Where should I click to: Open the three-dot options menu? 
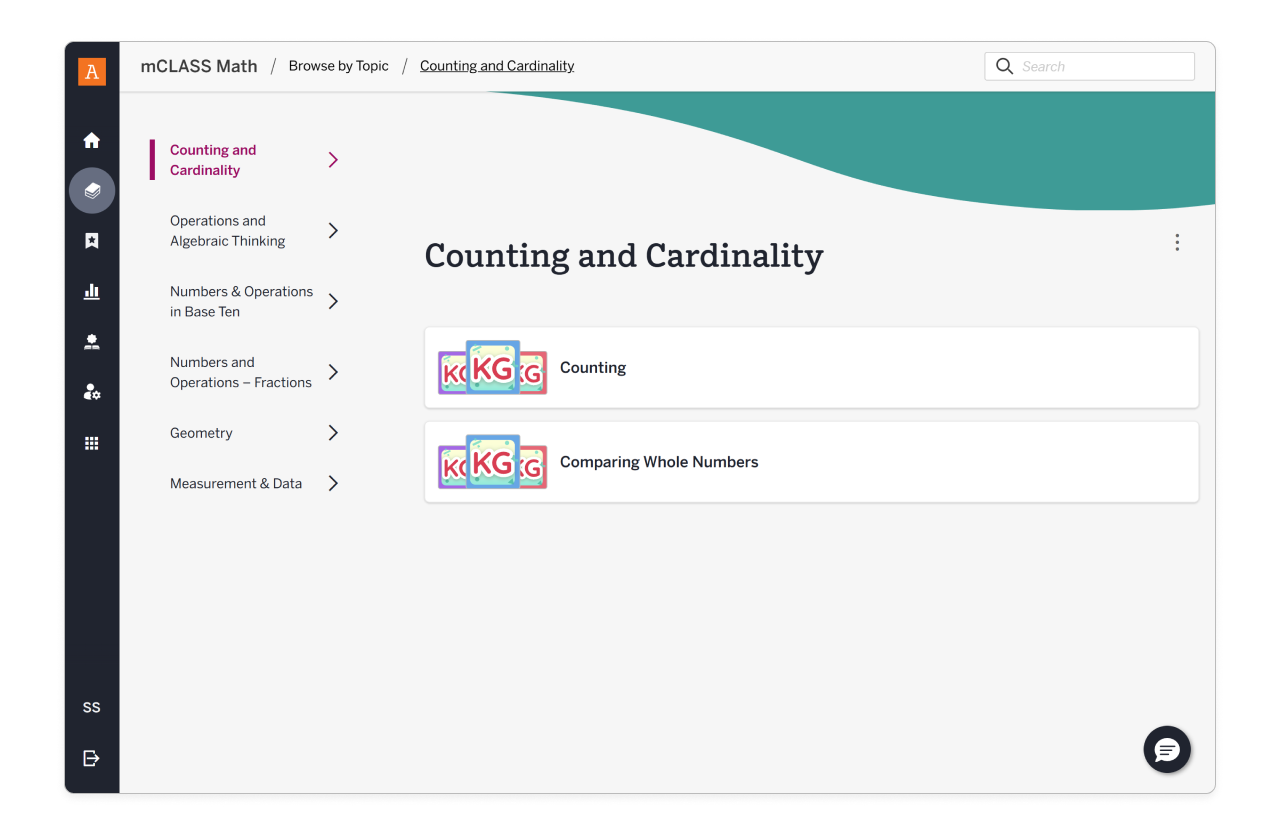coord(1177,242)
